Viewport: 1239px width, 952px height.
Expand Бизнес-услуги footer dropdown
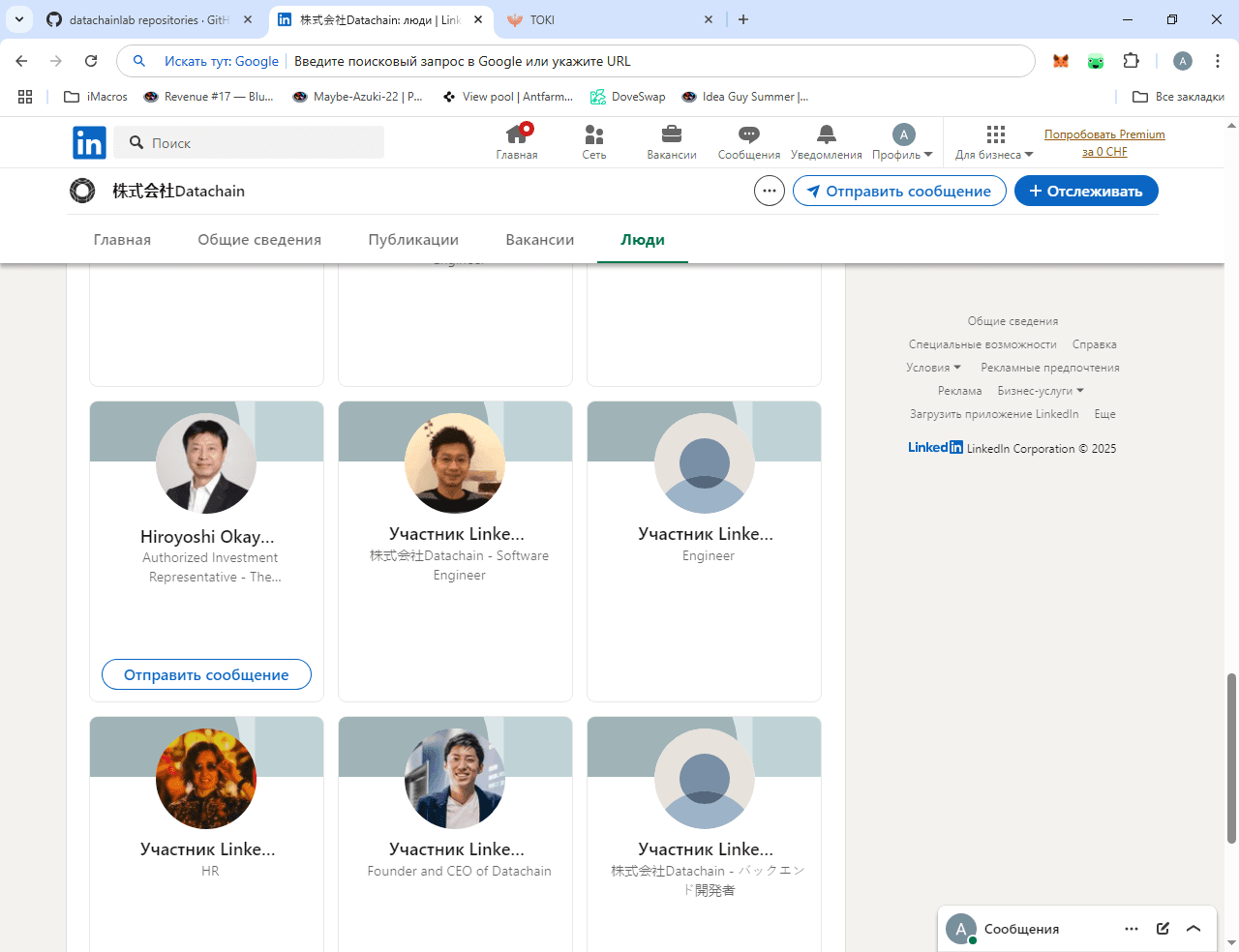click(1041, 391)
